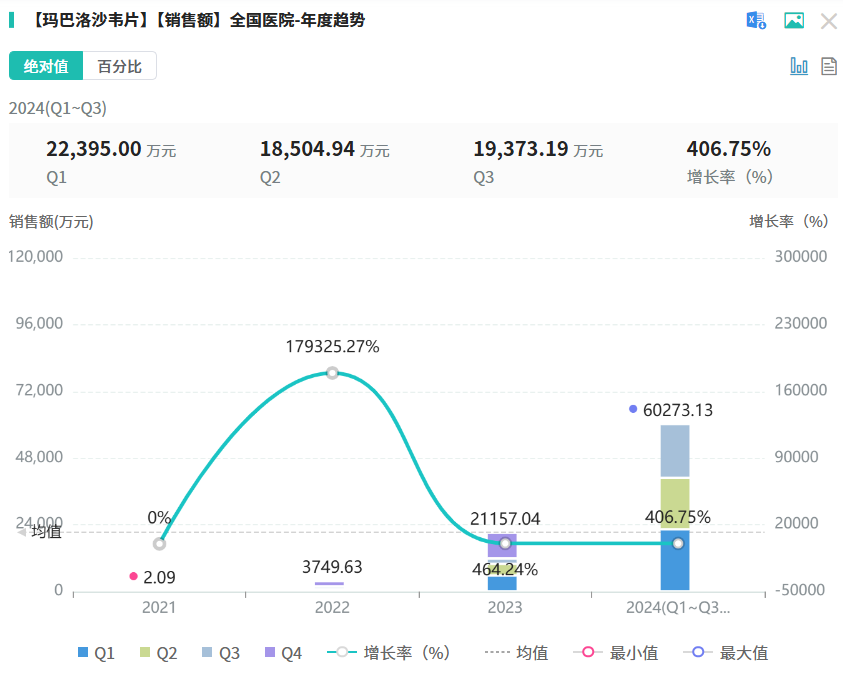Image resolution: width=843 pixels, height=682 pixels.
Task: Toggle 最小值 marker legend
Action: click(616, 653)
